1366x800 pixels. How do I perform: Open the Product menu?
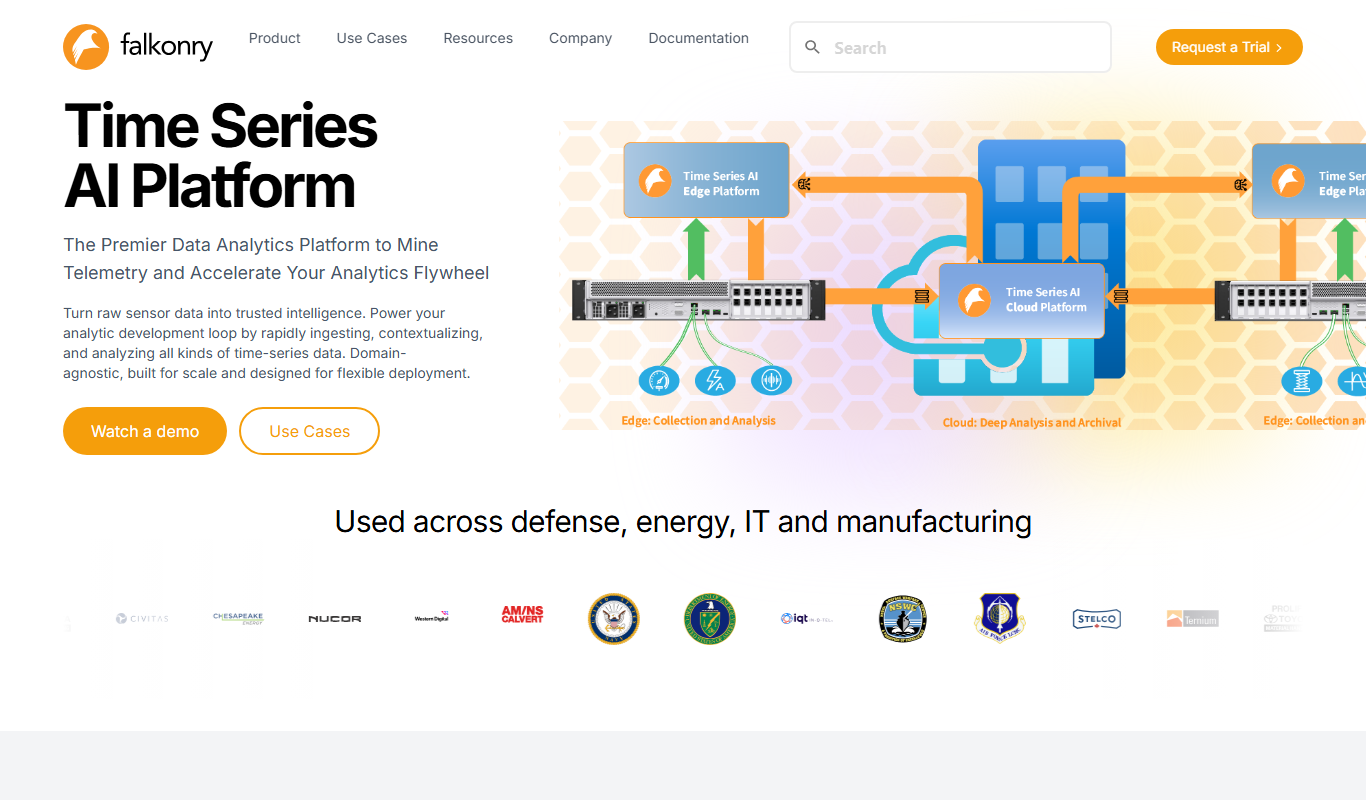275,38
